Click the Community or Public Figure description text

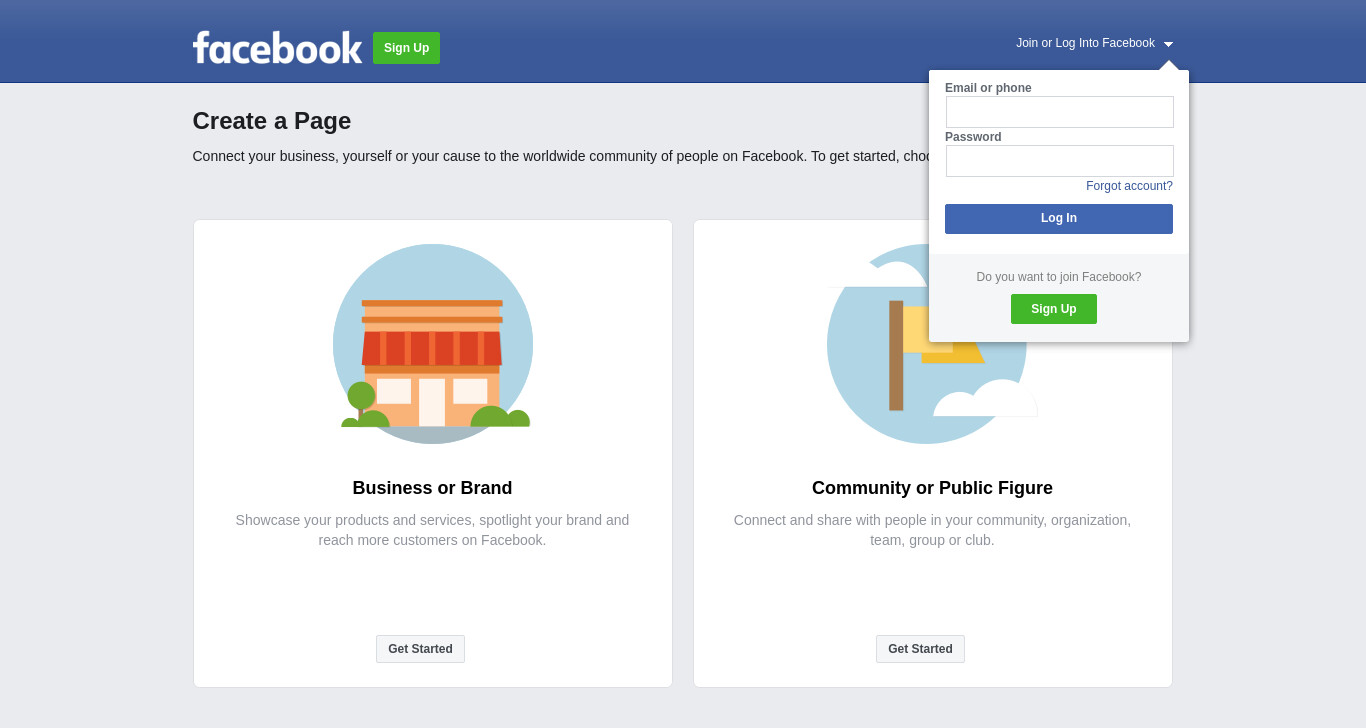tap(932, 530)
